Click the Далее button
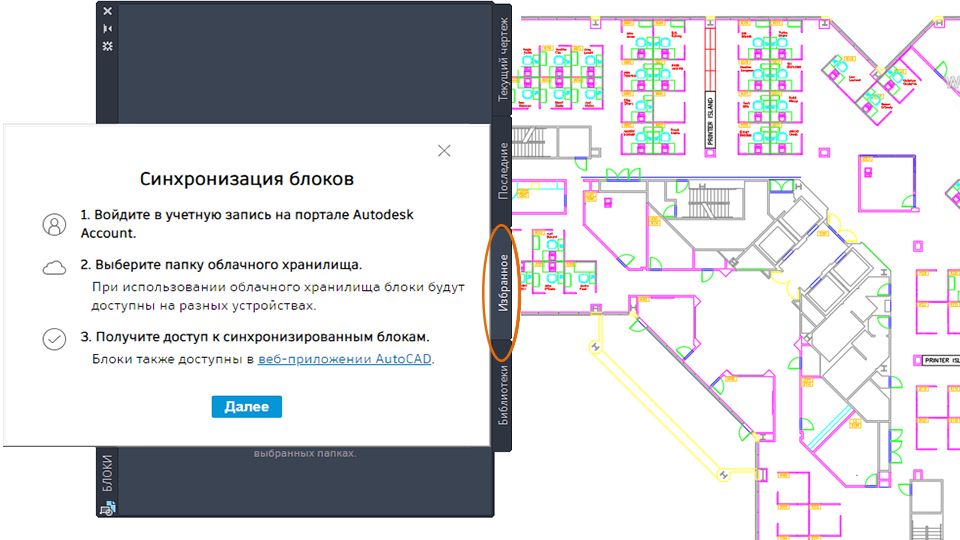 247,407
